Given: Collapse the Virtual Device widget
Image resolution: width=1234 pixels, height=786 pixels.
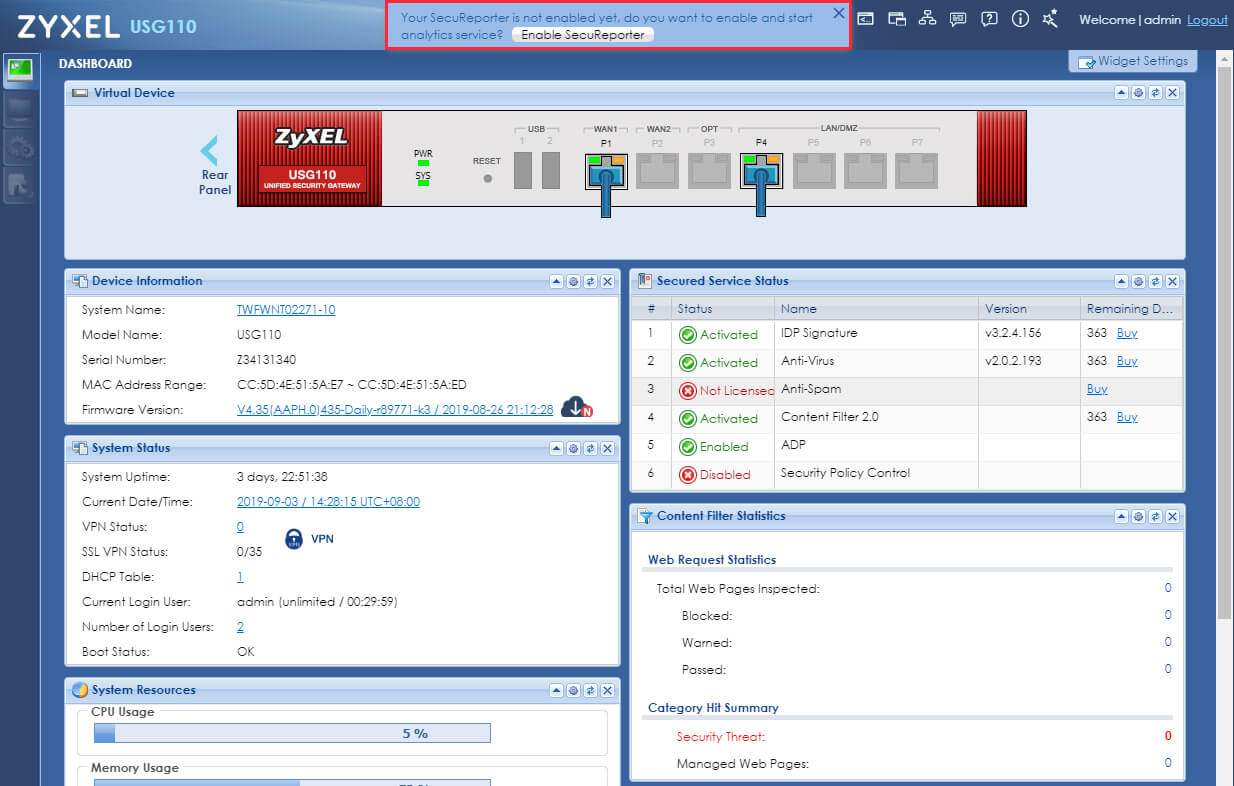Looking at the screenshot, I should pyautogui.click(x=1121, y=93).
